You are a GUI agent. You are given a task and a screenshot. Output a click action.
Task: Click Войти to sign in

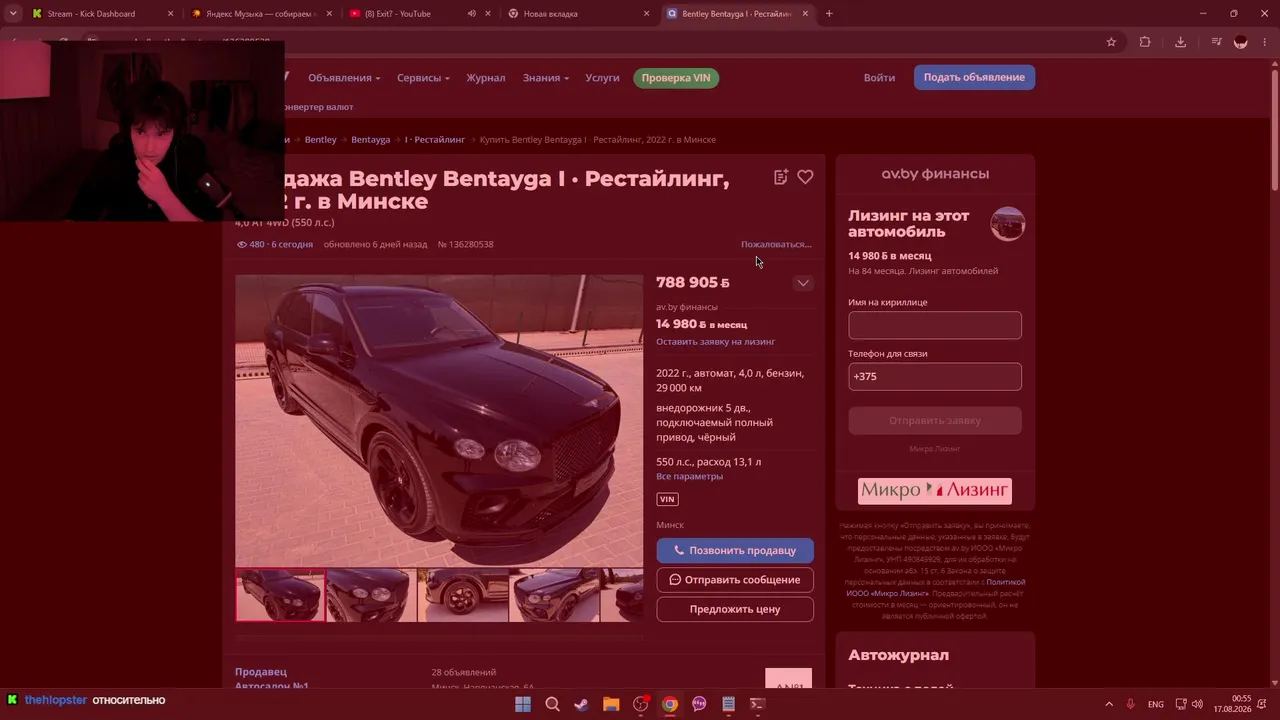[x=879, y=78]
